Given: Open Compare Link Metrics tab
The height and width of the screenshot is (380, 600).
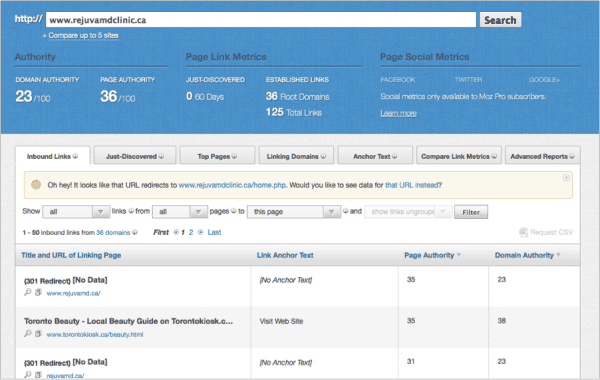Looking at the screenshot, I should (x=459, y=156).
